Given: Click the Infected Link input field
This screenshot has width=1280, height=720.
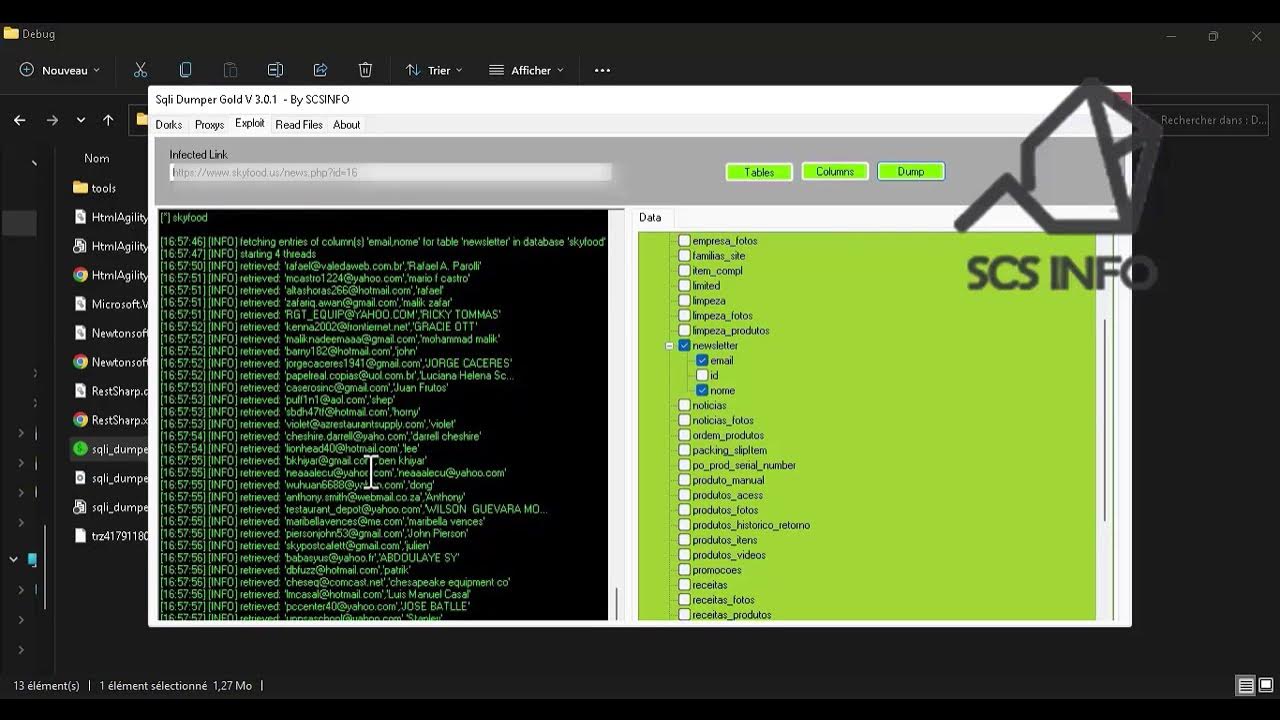Looking at the screenshot, I should coord(391,172).
